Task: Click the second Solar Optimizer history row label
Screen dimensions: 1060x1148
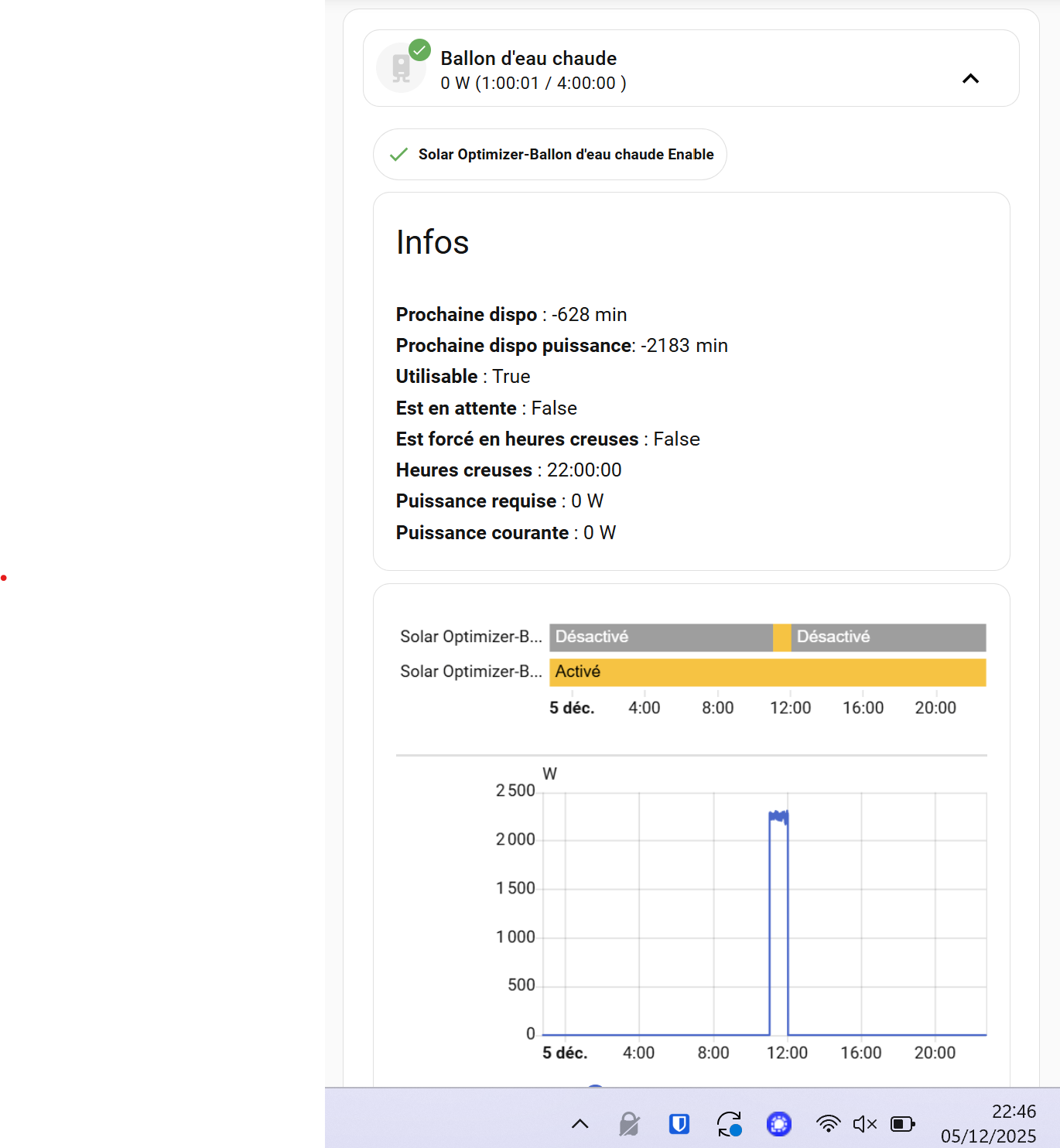Action: 470,671
